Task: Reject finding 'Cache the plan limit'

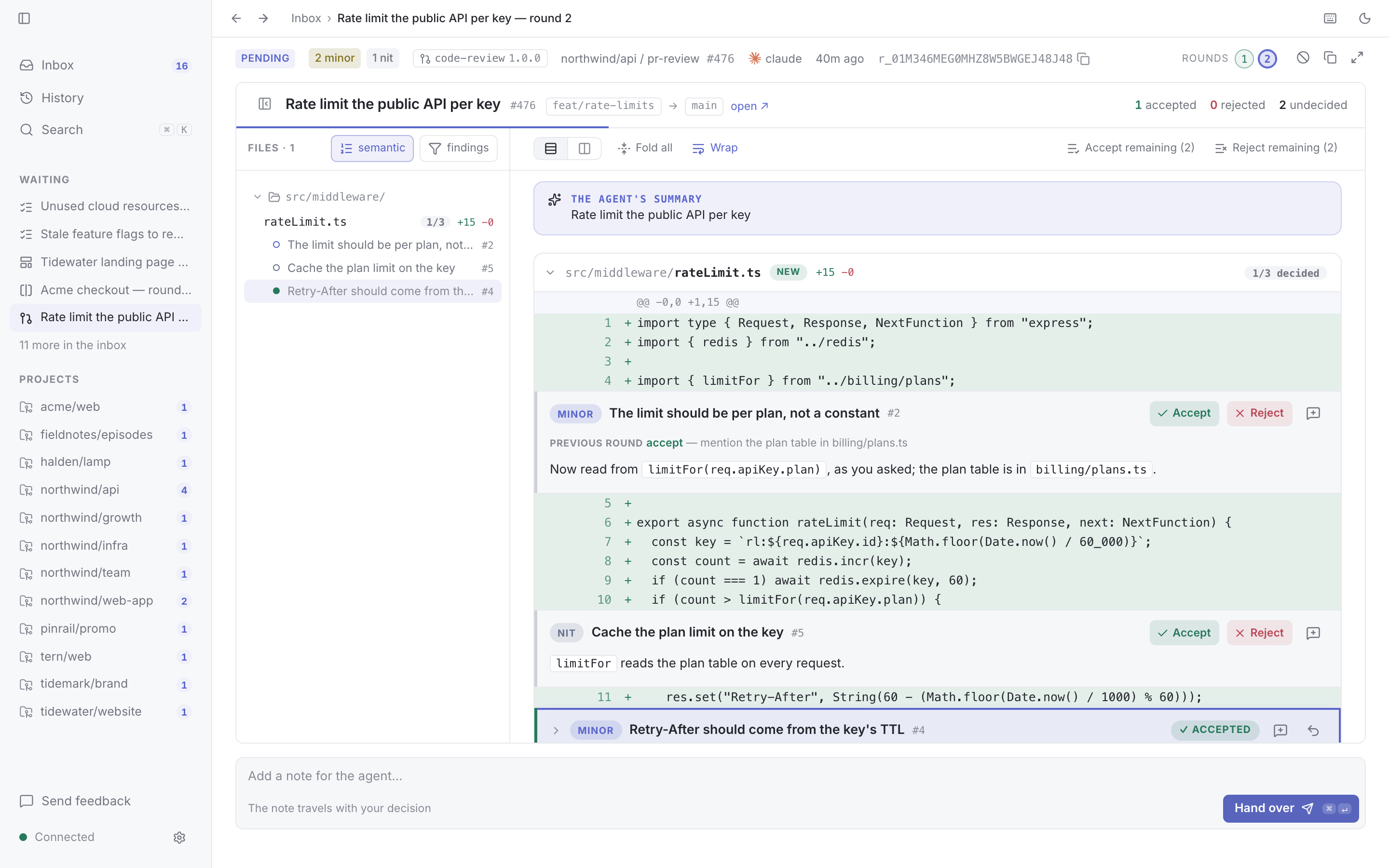Action: click(x=1259, y=633)
